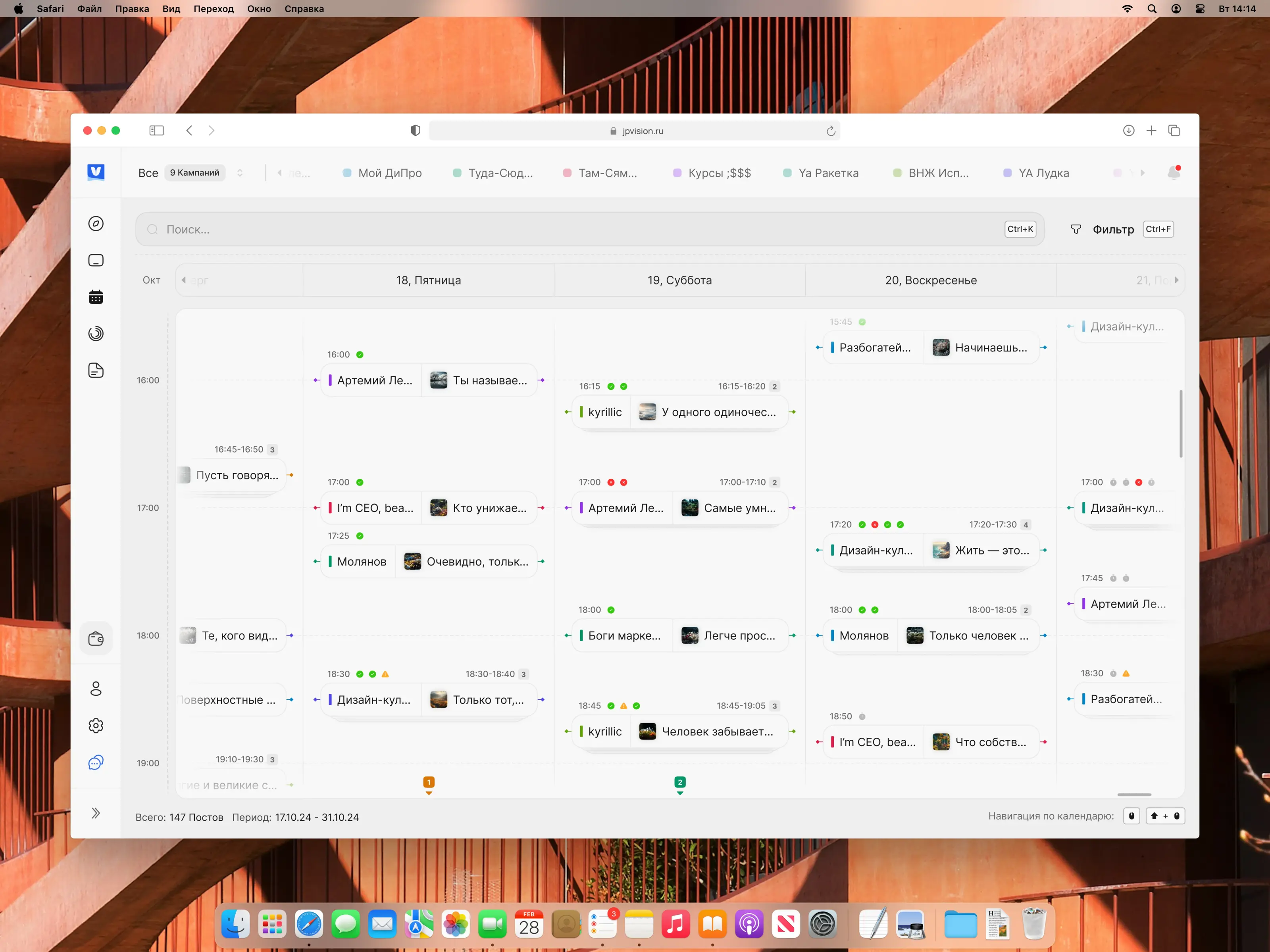Toggle the Курсы ;$$$ campaign filter
Image resolution: width=1270 pixels, height=952 pixels.
coord(712,173)
